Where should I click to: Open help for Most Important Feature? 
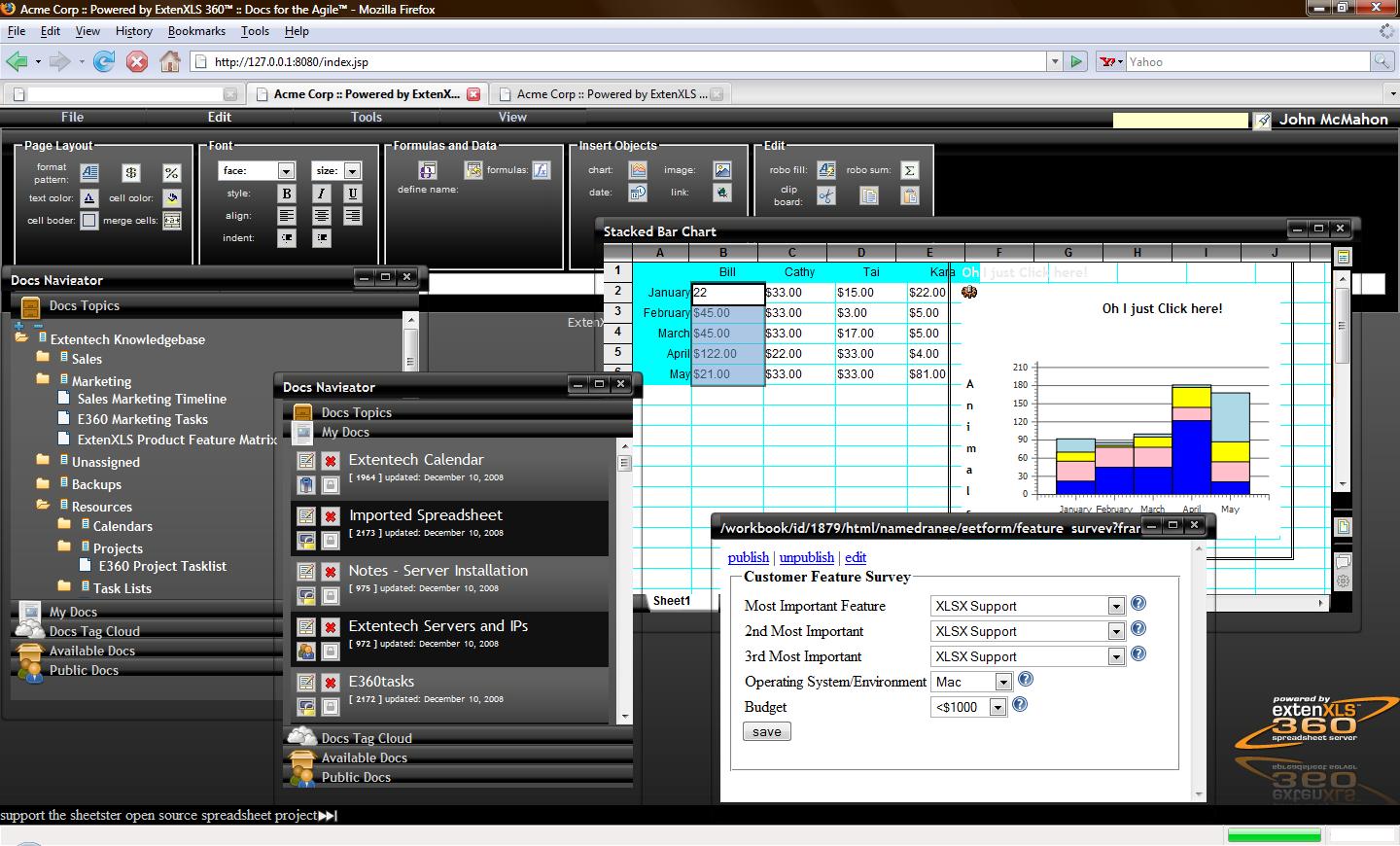point(1138,604)
